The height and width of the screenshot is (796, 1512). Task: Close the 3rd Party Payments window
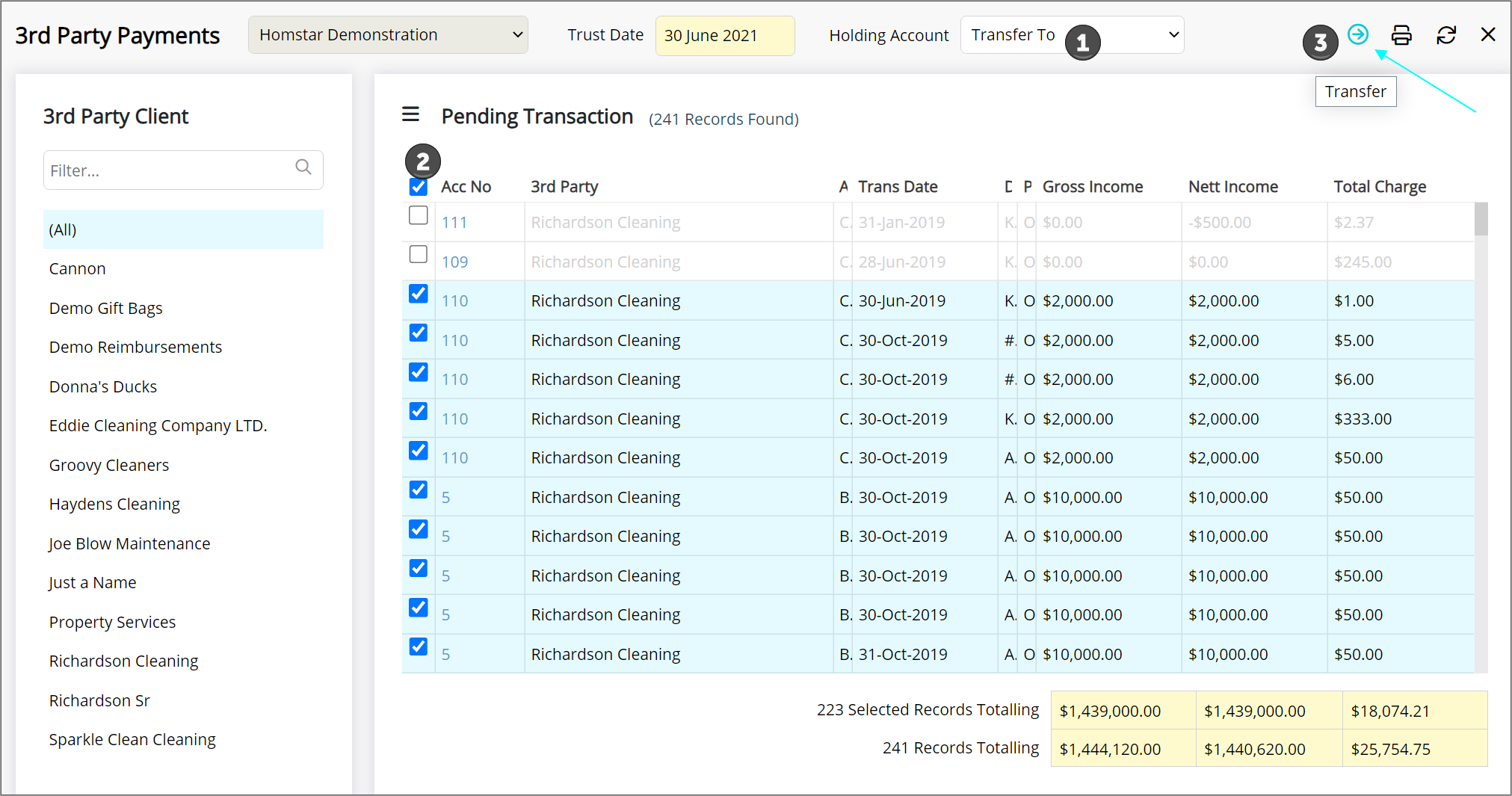[x=1487, y=35]
